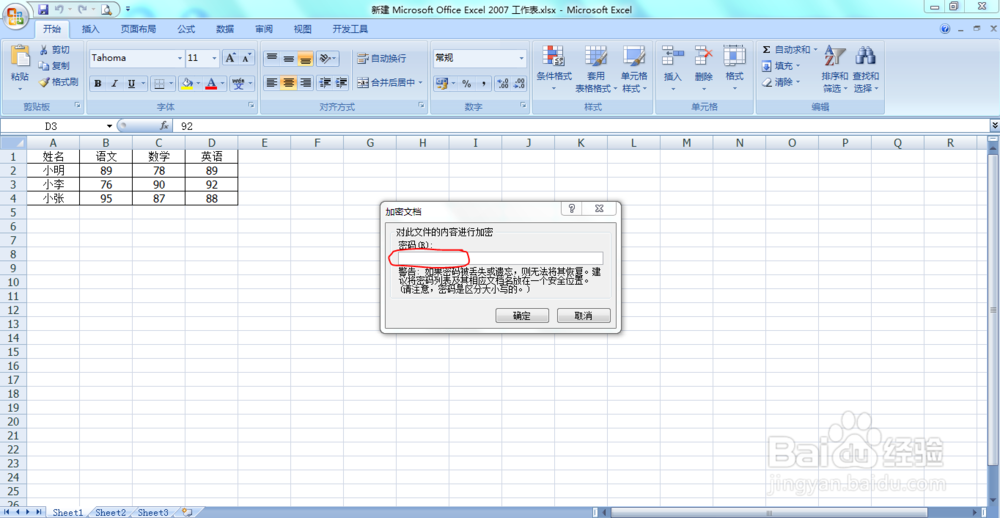Undo the last action
The image size is (1000, 518).
point(59,10)
